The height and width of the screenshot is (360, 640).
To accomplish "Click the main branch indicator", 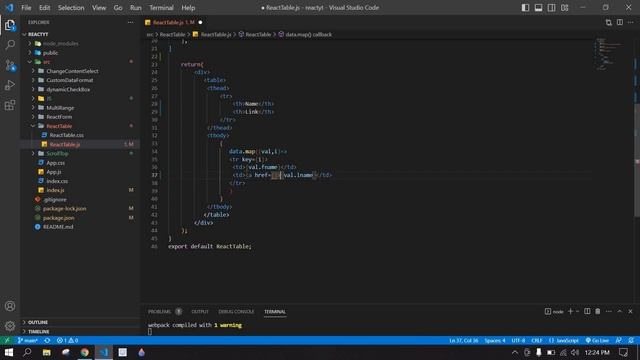I will 27,340.
